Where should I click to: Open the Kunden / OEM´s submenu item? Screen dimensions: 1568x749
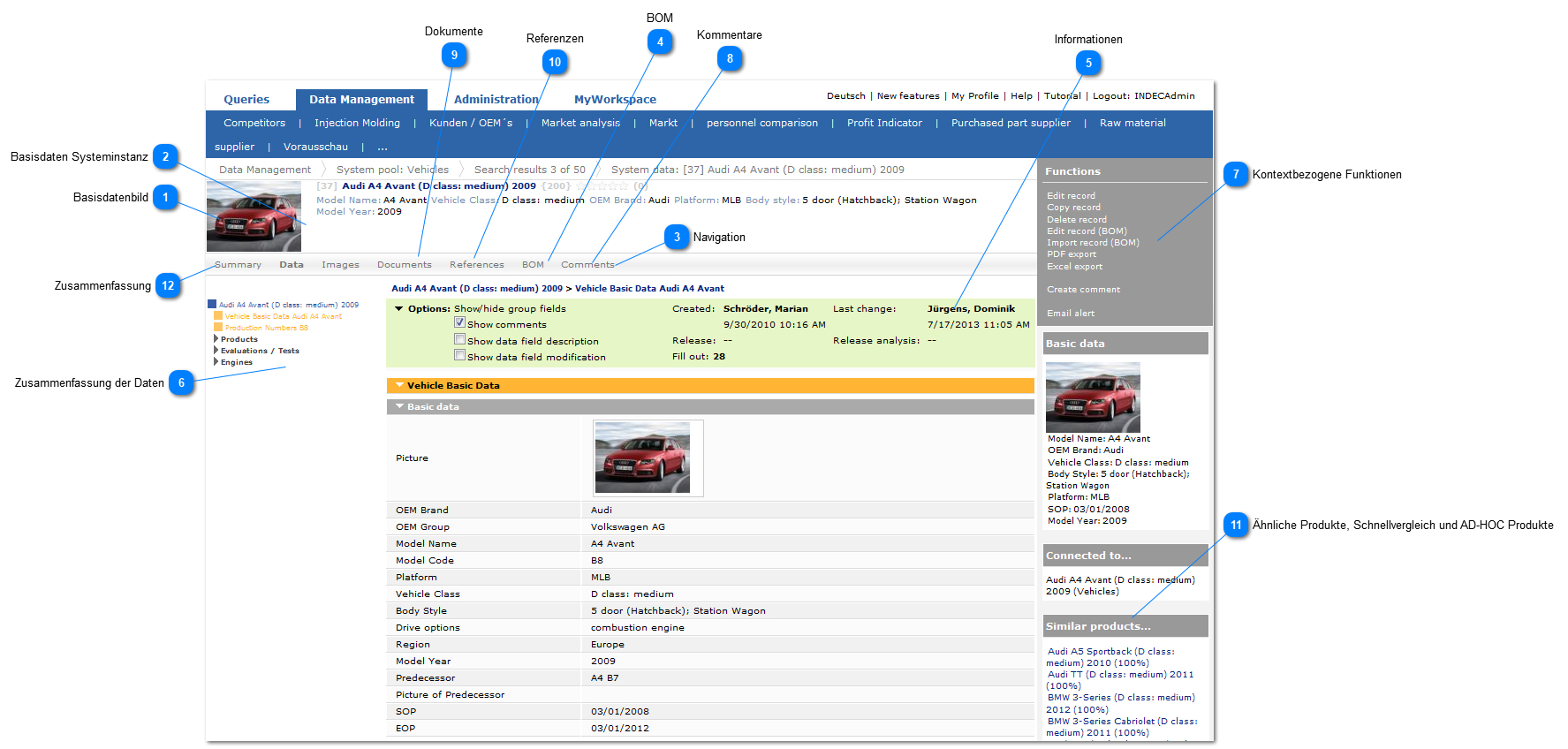[471, 123]
